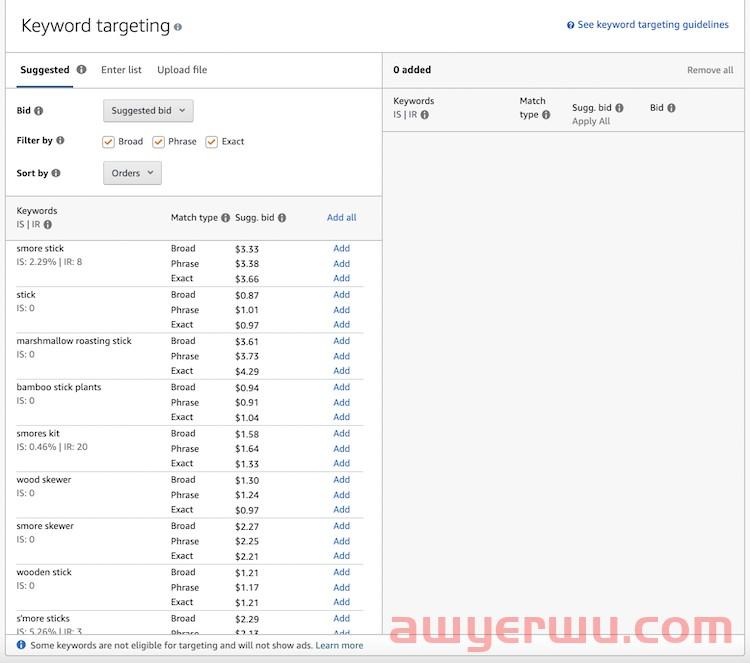750x663 pixels.
Task: Uncheck the Broad filter checkbox
Action: click(108, 142)
